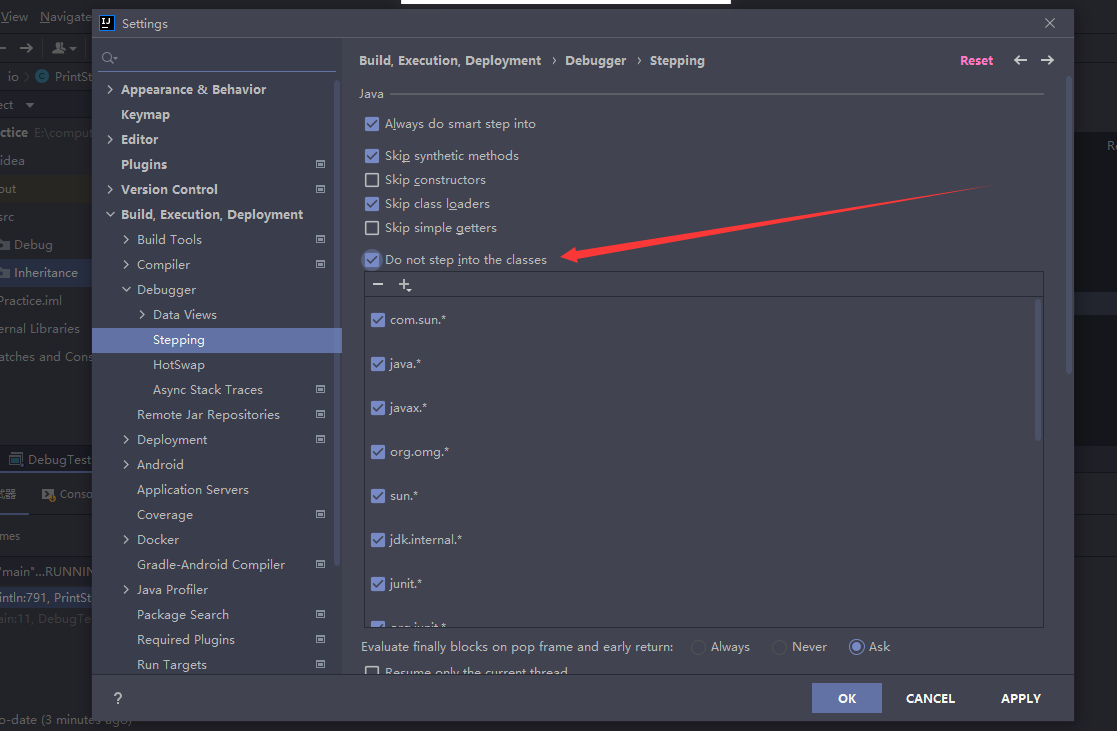Click the forward arrow in Settings header
The width and height of the screenshot is (1117, 731).
point(1047,61)
